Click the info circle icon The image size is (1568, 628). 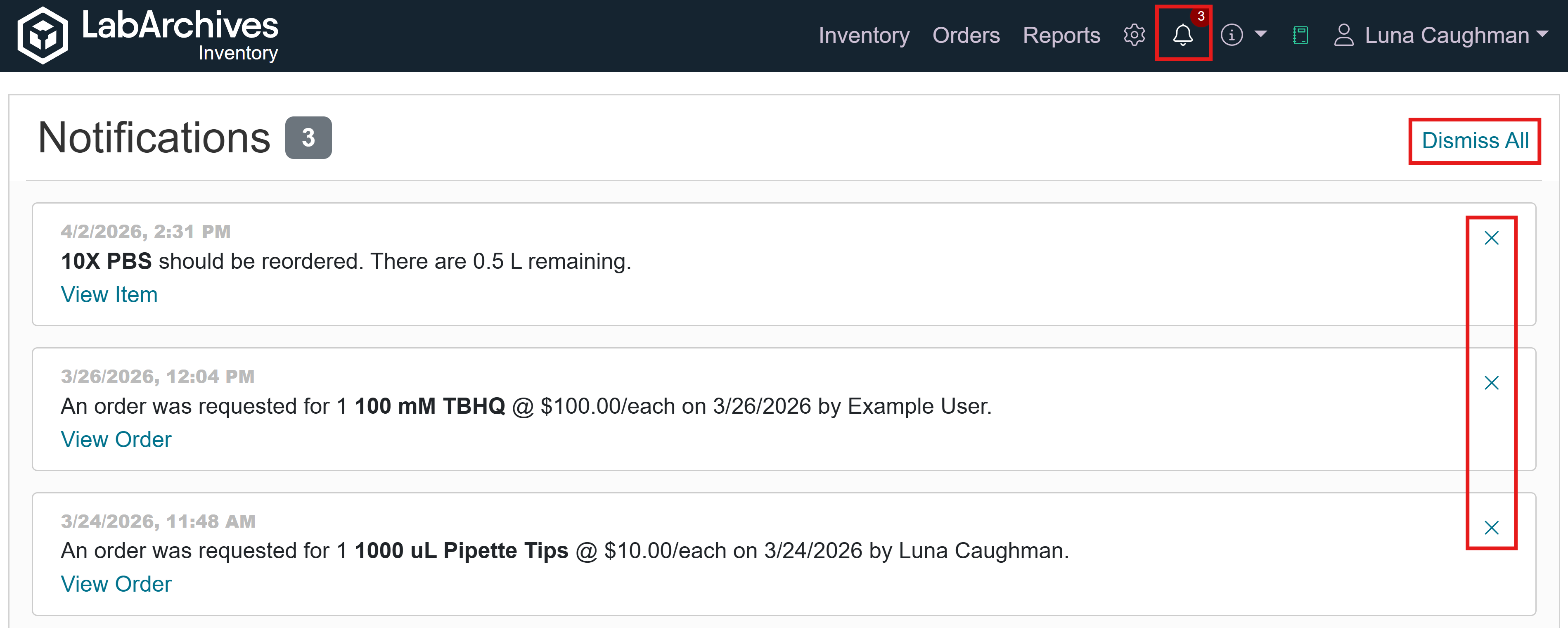[x=1232, y=35]
